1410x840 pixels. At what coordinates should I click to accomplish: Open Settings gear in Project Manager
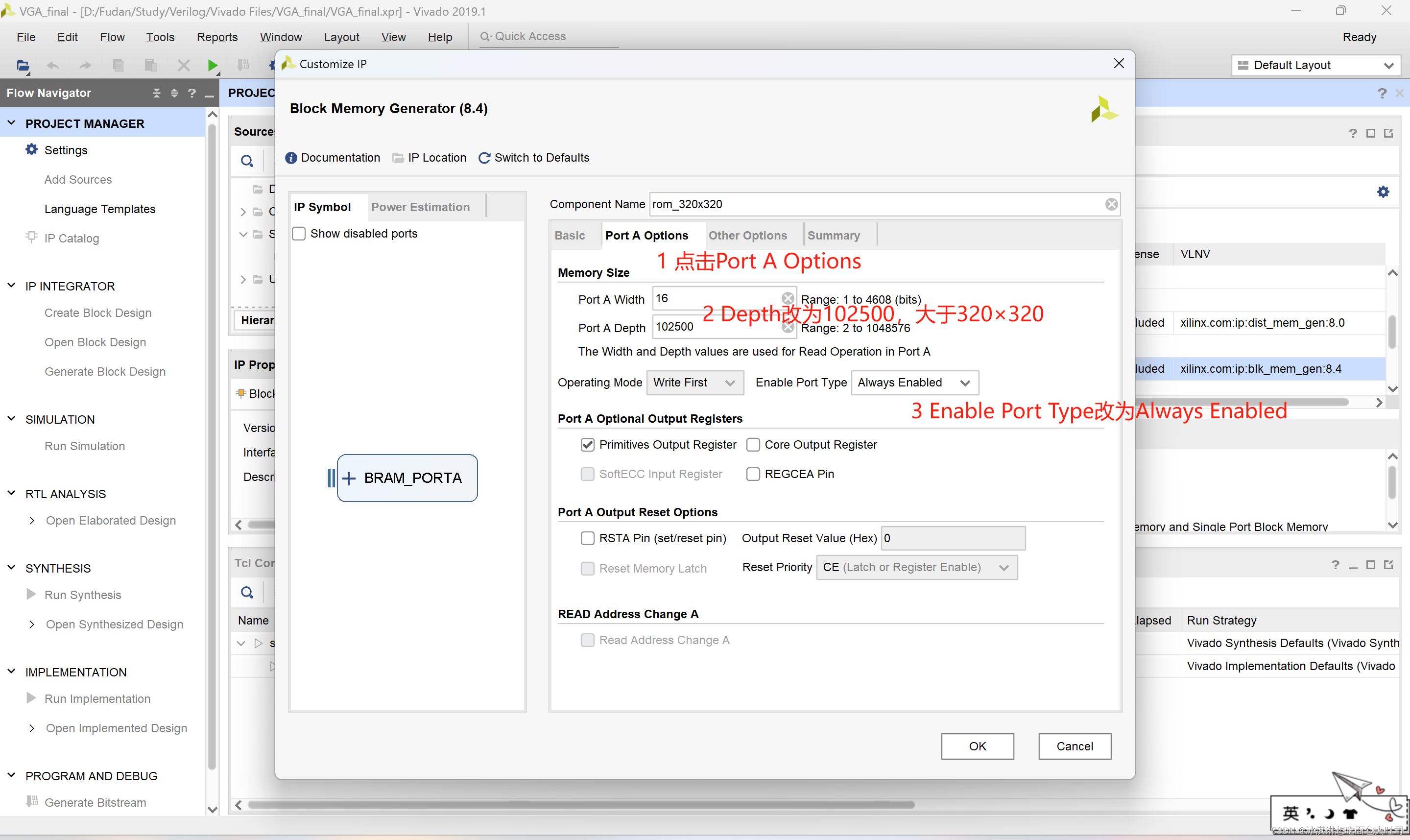point(32,149)
